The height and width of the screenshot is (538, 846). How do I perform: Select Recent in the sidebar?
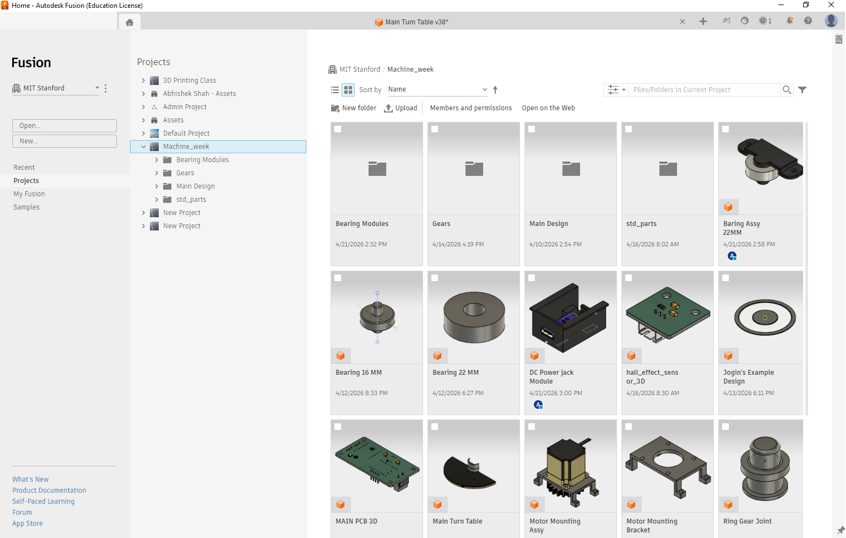(x=24, y=167)
